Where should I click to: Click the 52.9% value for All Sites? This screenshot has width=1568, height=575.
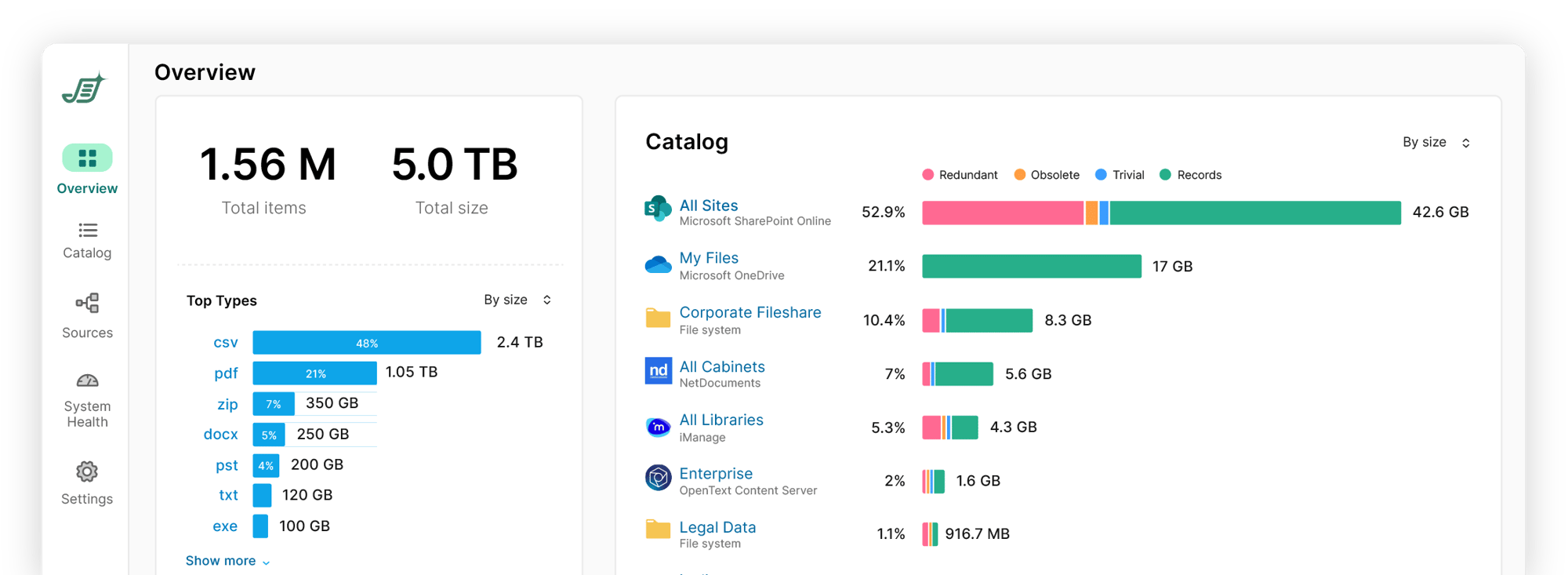[884, 212]
